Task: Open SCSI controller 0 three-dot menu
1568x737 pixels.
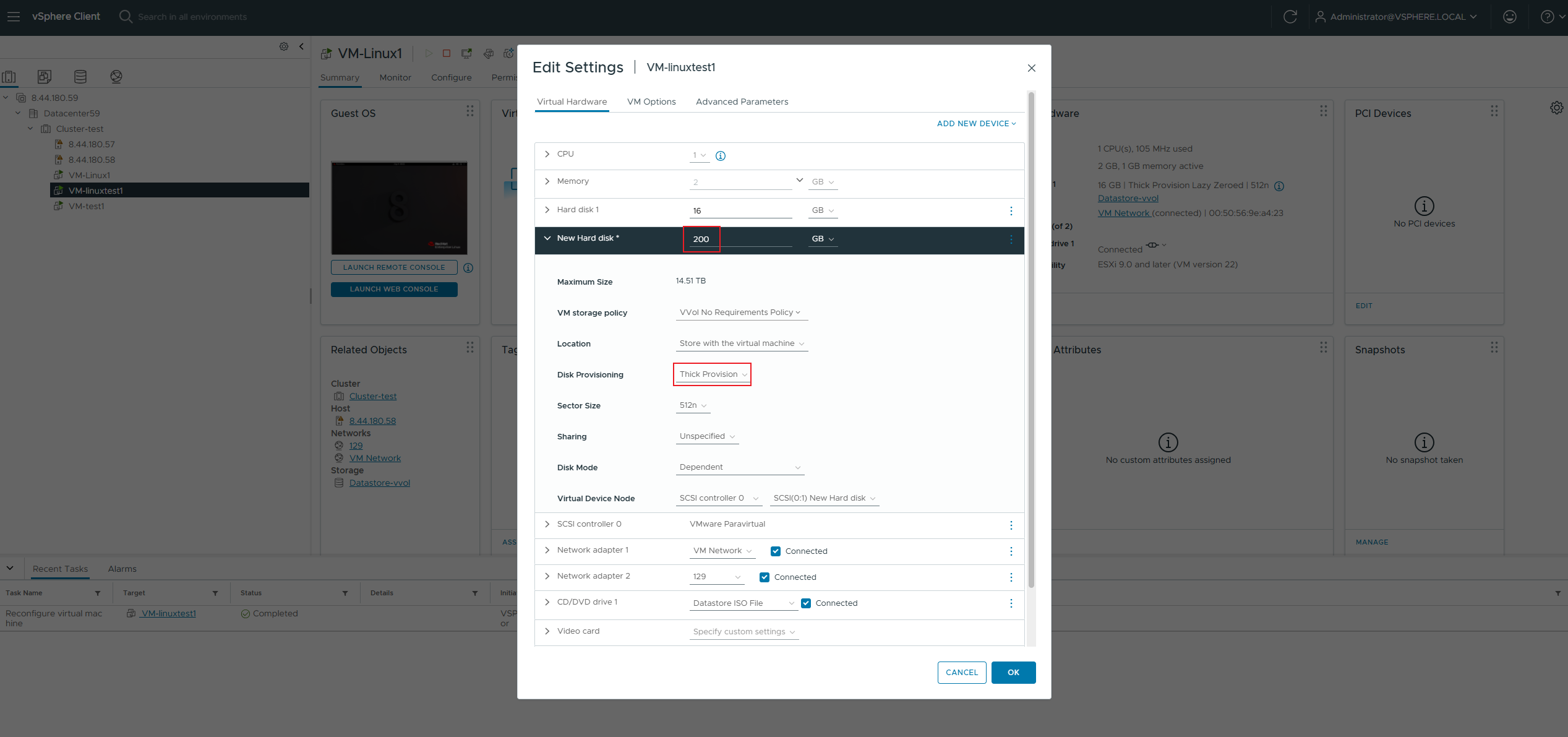Action: [1011, 525]
